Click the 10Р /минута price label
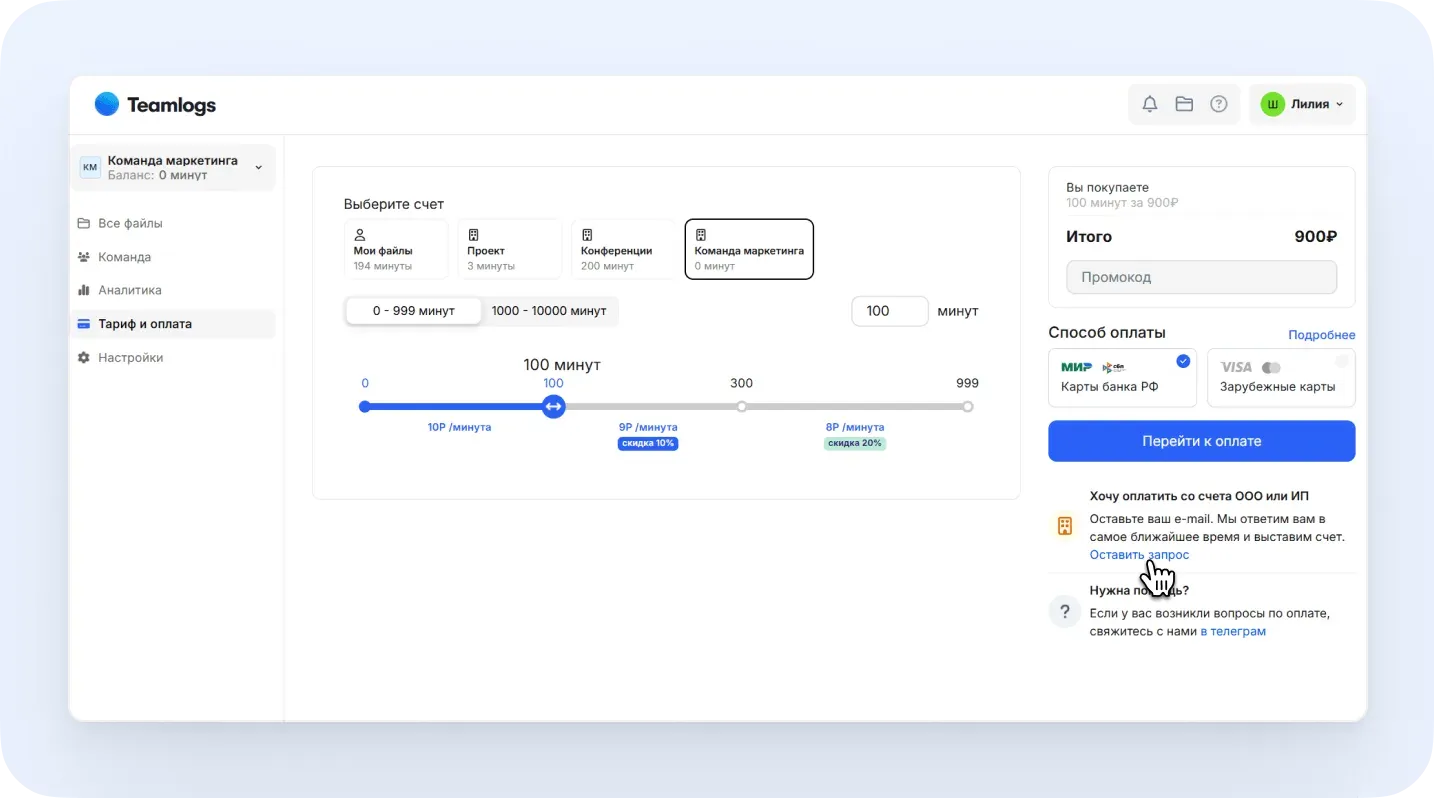The width and height of the screenshot is (1434, 798). point(459,427)
